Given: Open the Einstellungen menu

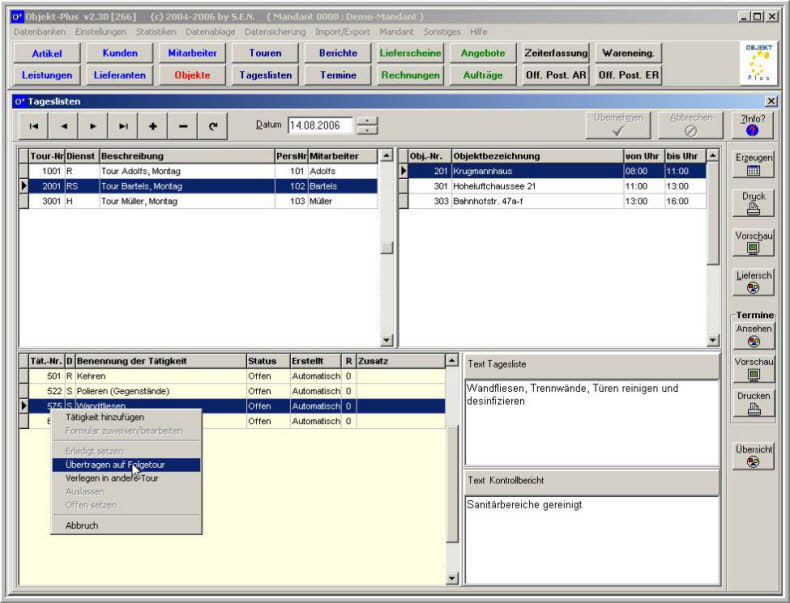Looking at the screenshot, I should coord(101,32).
